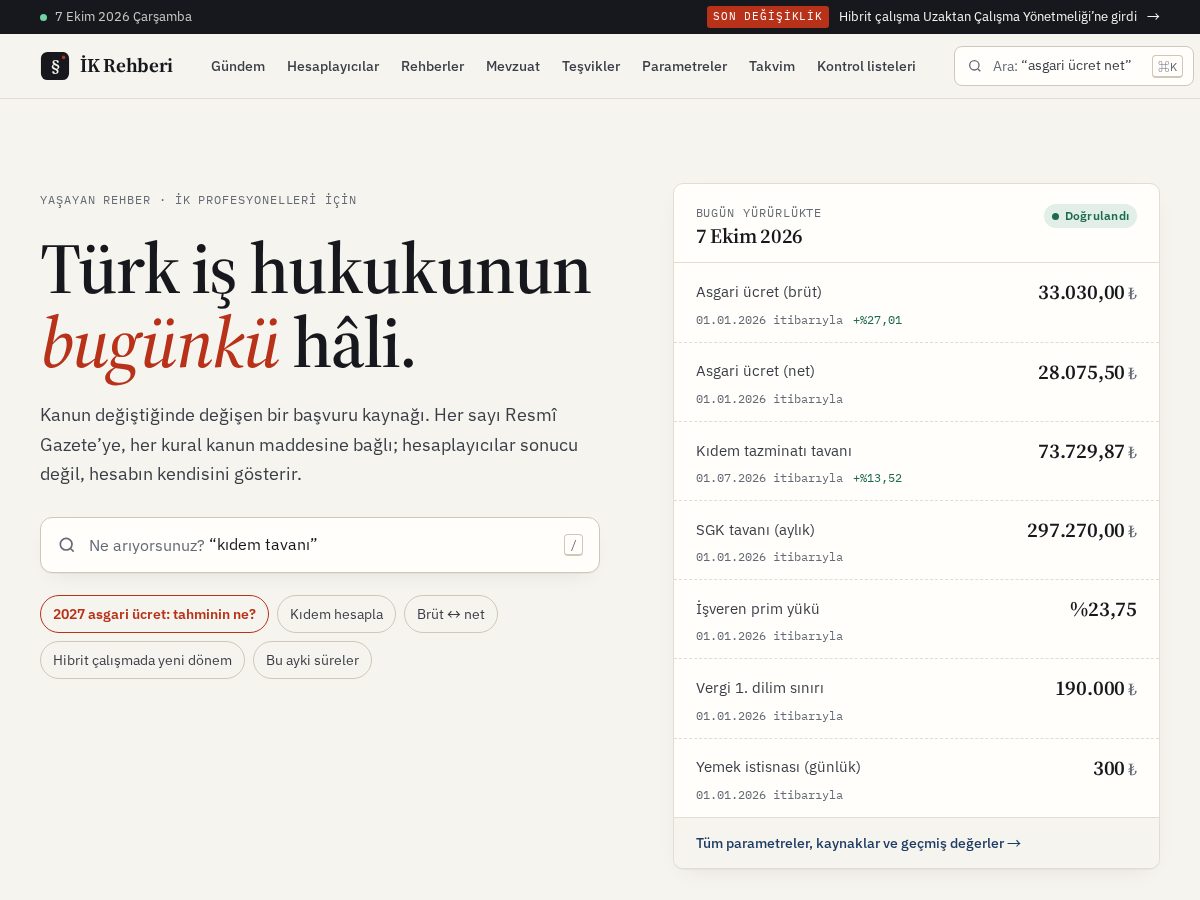Screen dimensions: 1200x900
Task: Open the Parametreler section
Action: (684, 66)
